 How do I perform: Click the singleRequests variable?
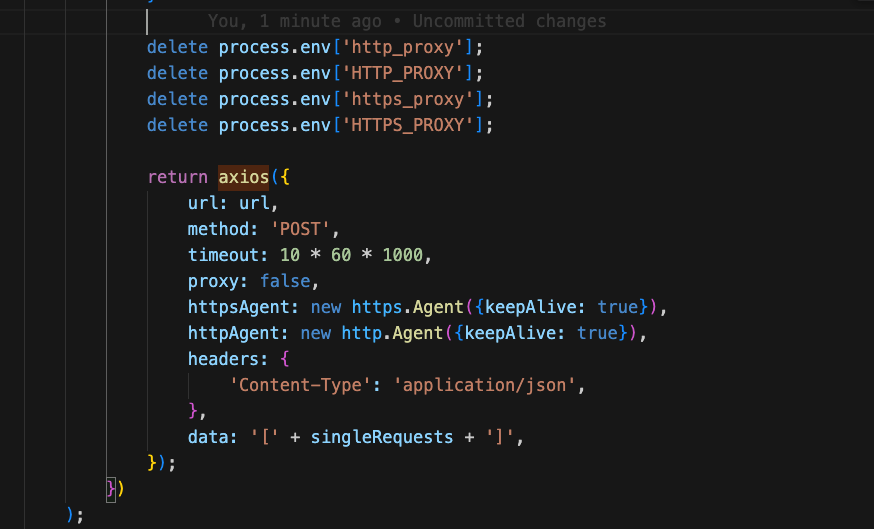tap(382, 437)
